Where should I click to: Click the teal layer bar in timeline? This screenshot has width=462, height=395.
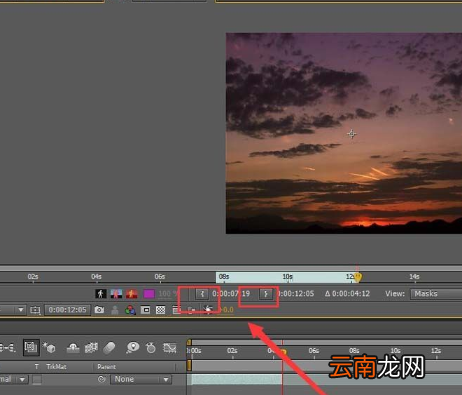tap(237, 379)
